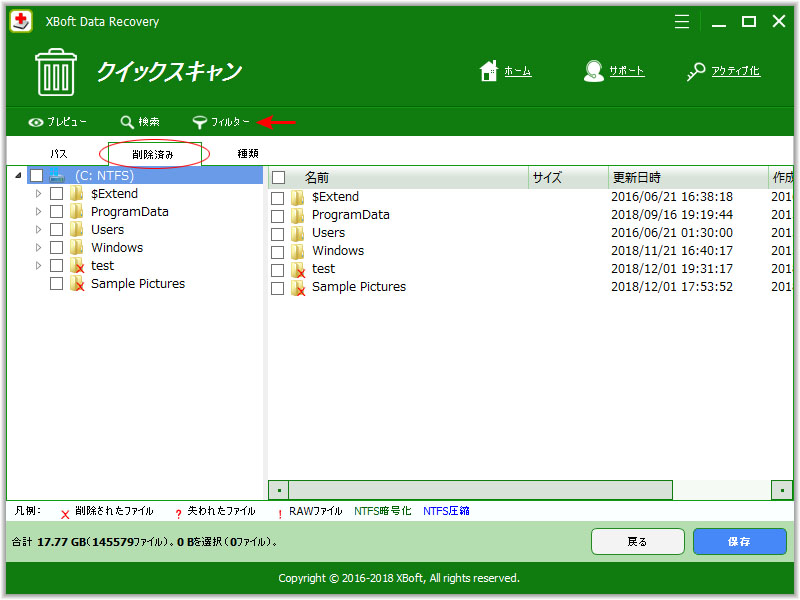Viewport: 800px width, 600px height.
Task: Expand the $Extend tree node
Action: point(38,194)
